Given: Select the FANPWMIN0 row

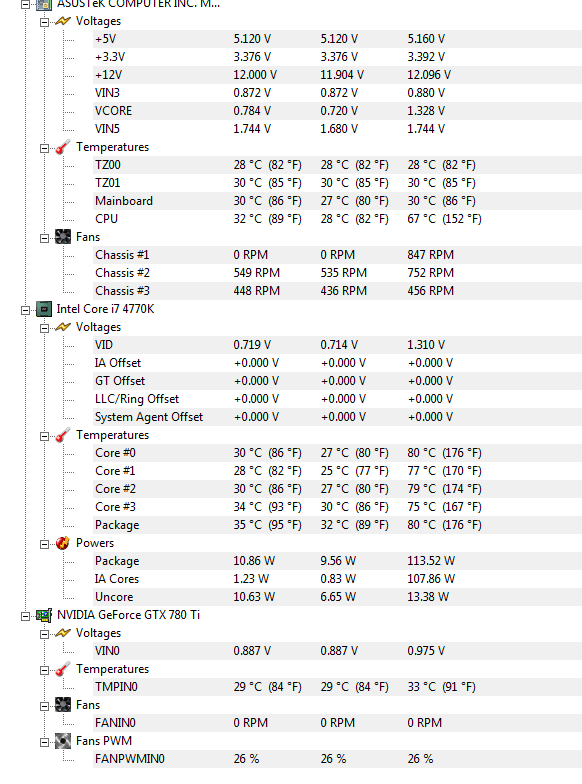Looking at the screenshot, I should click(x=338, y=759).
